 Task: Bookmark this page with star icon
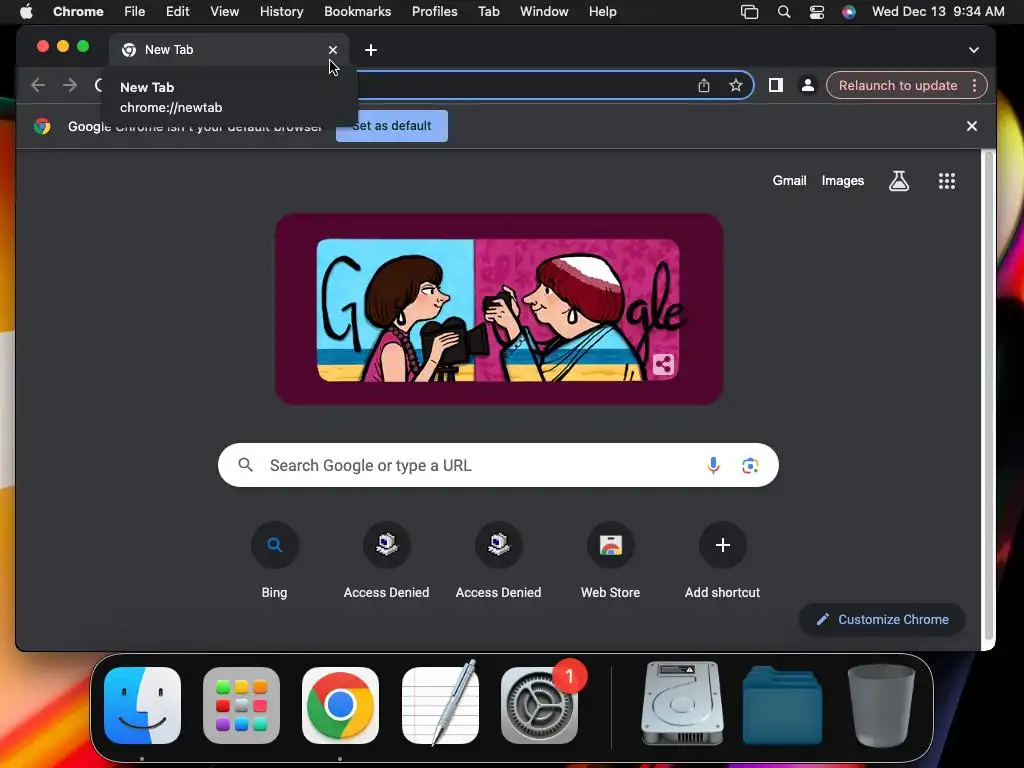(x=736, y=86)
